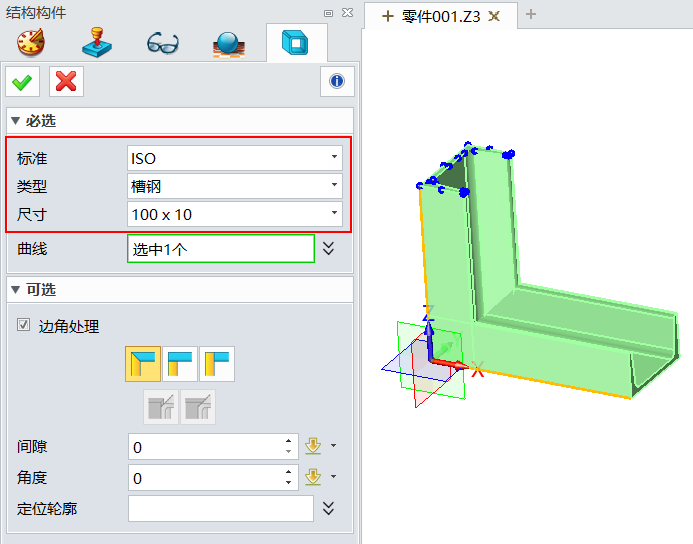This screenshot has height=544, width=693.
Task: Open the 类型 槽钢 dropdown
Action: [x=235, y=186]
